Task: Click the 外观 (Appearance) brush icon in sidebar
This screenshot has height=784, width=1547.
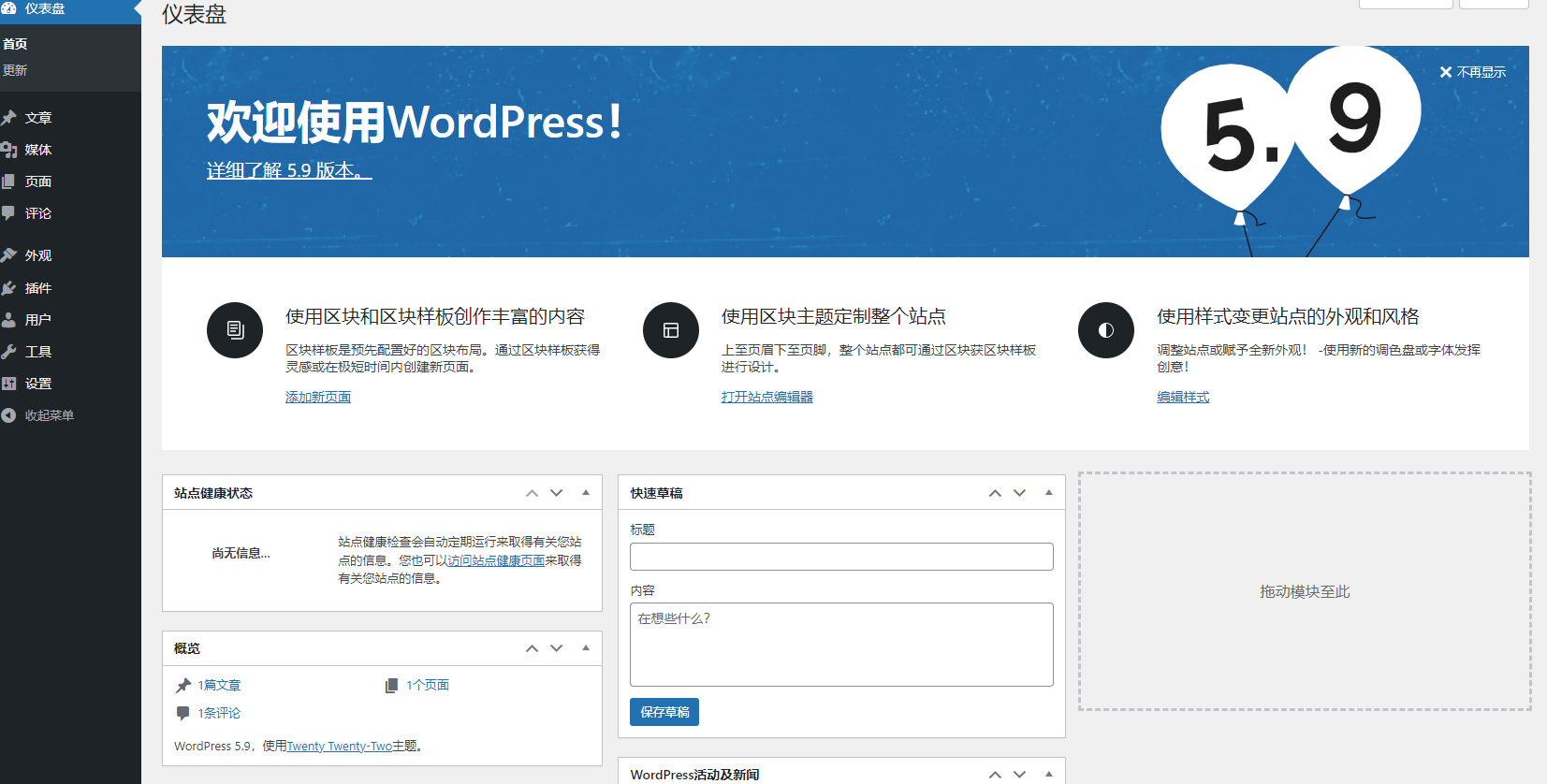Action: coord(9,255)
